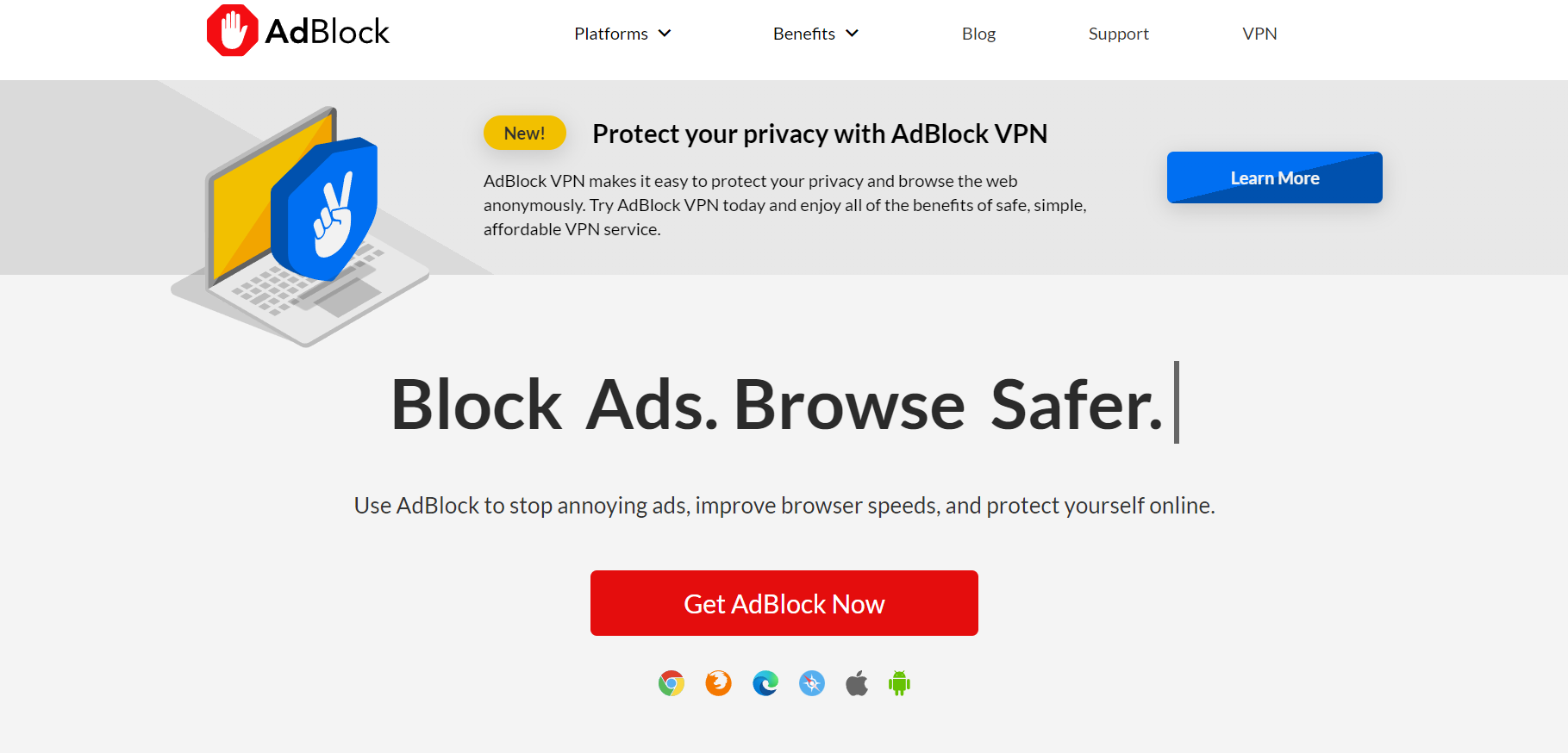Expand the chevron next to Benefits
Viewport: 1568px width, 753px height.
[853, 34]
